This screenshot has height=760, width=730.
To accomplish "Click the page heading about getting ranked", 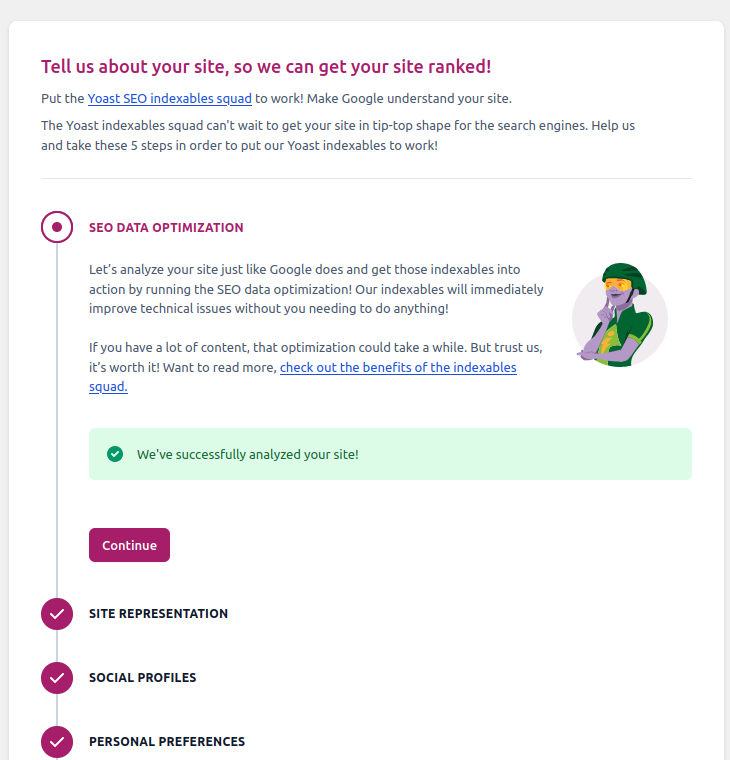I will click(266, 66).
